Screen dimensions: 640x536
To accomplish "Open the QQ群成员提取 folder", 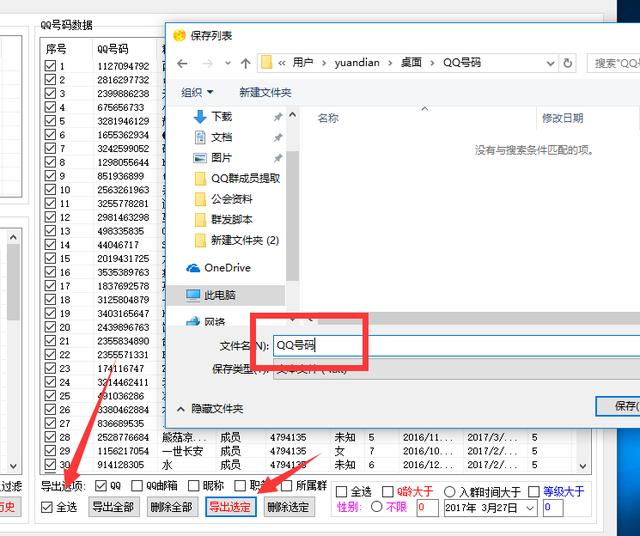I will [245, 179].
